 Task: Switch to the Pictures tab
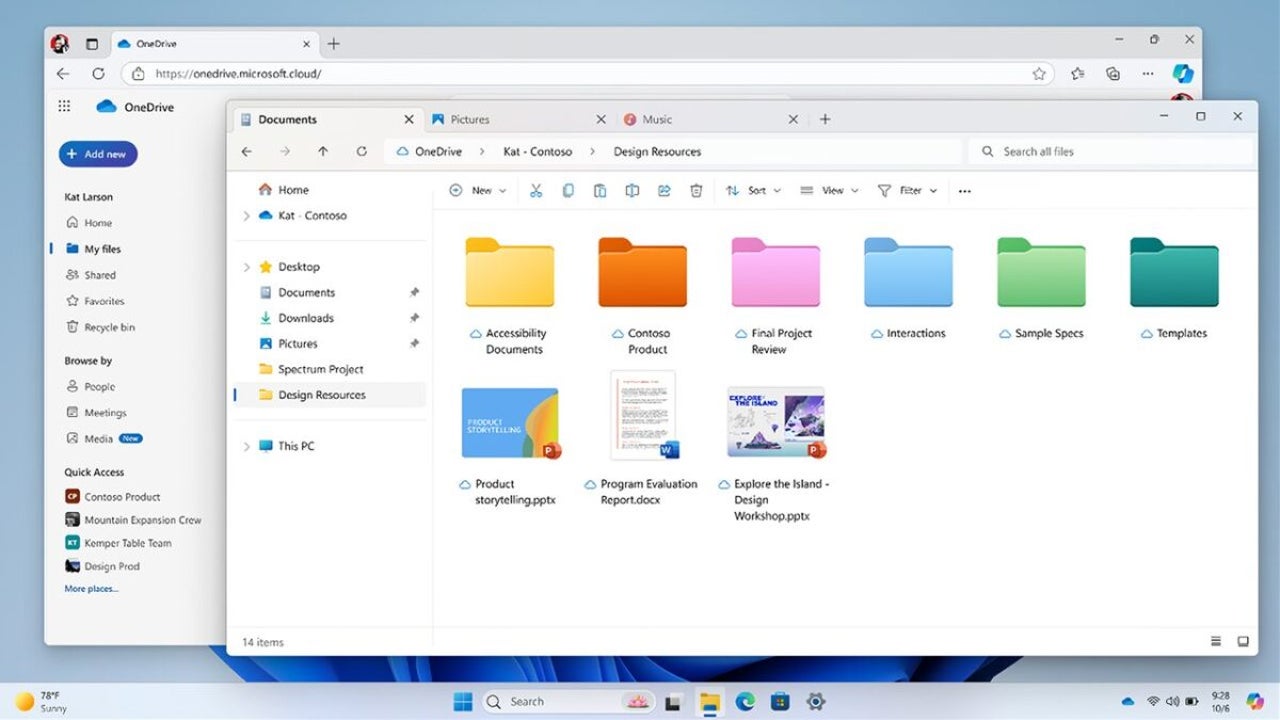click(470, 118)
